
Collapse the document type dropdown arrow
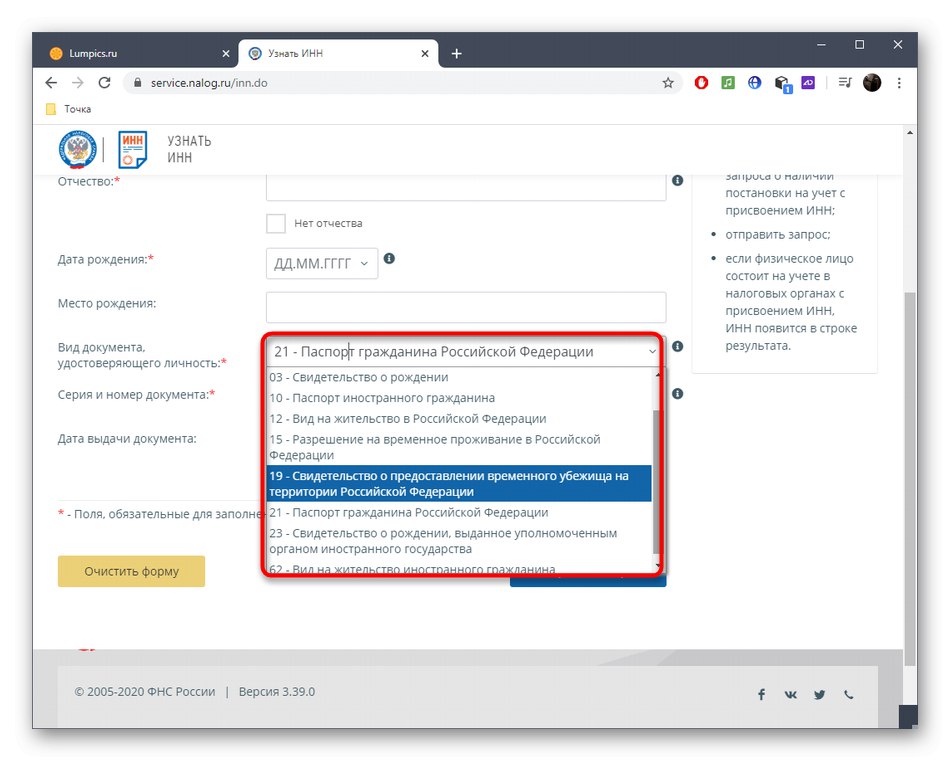(x=652, y=351)
